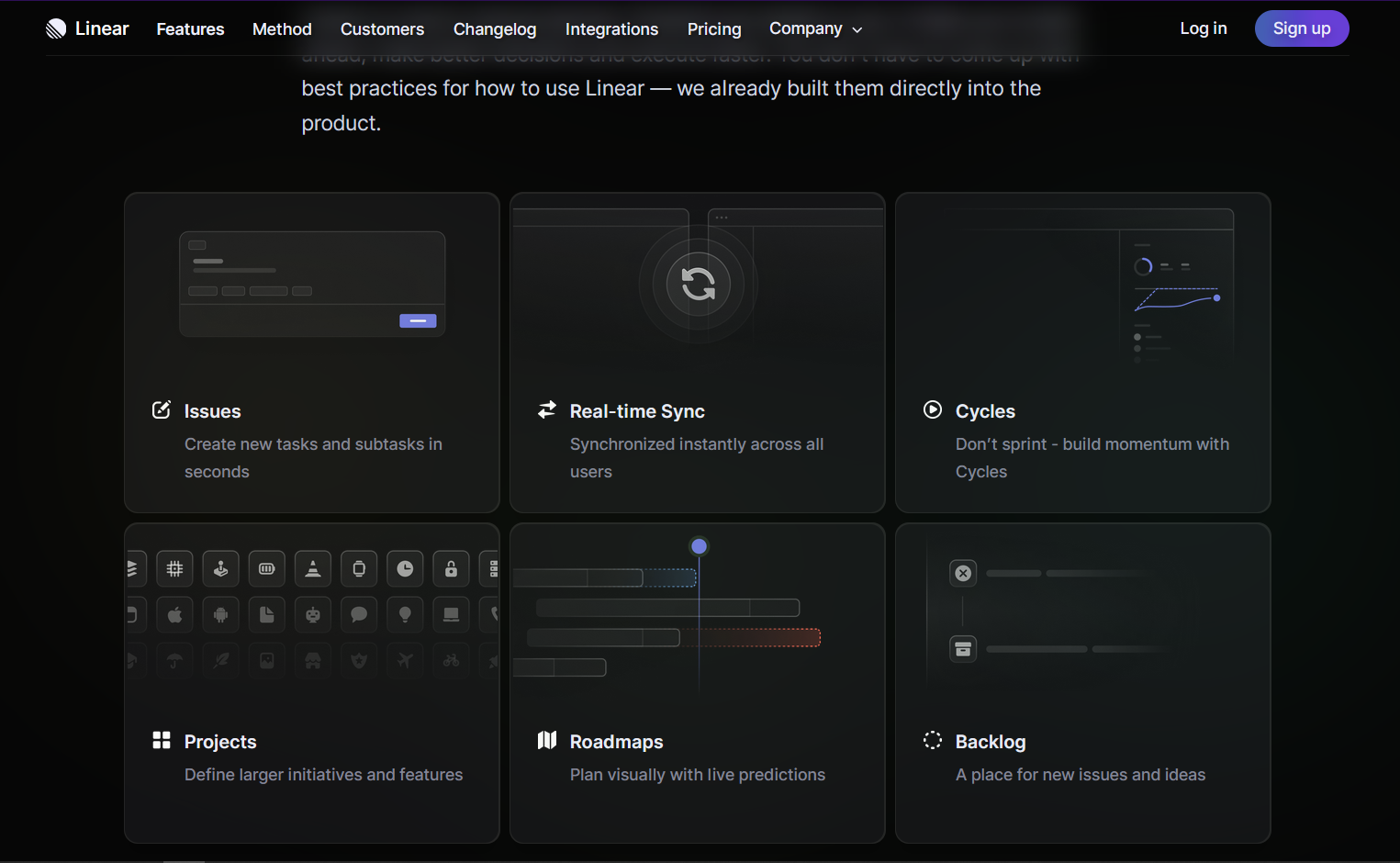Select the picture frame project icon
This screenshot has width=1400, height=863.
[x=267, y=661]
